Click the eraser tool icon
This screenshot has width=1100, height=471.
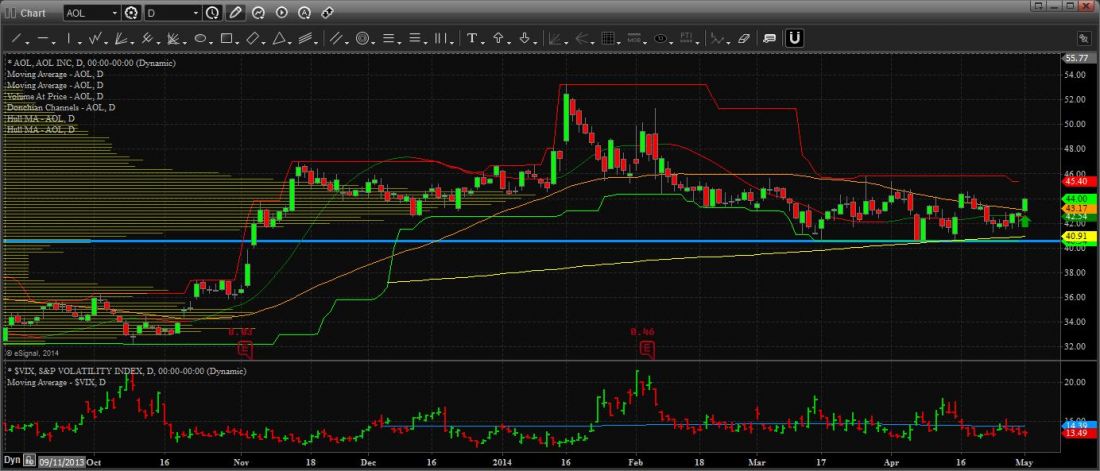tap(742, 39)
